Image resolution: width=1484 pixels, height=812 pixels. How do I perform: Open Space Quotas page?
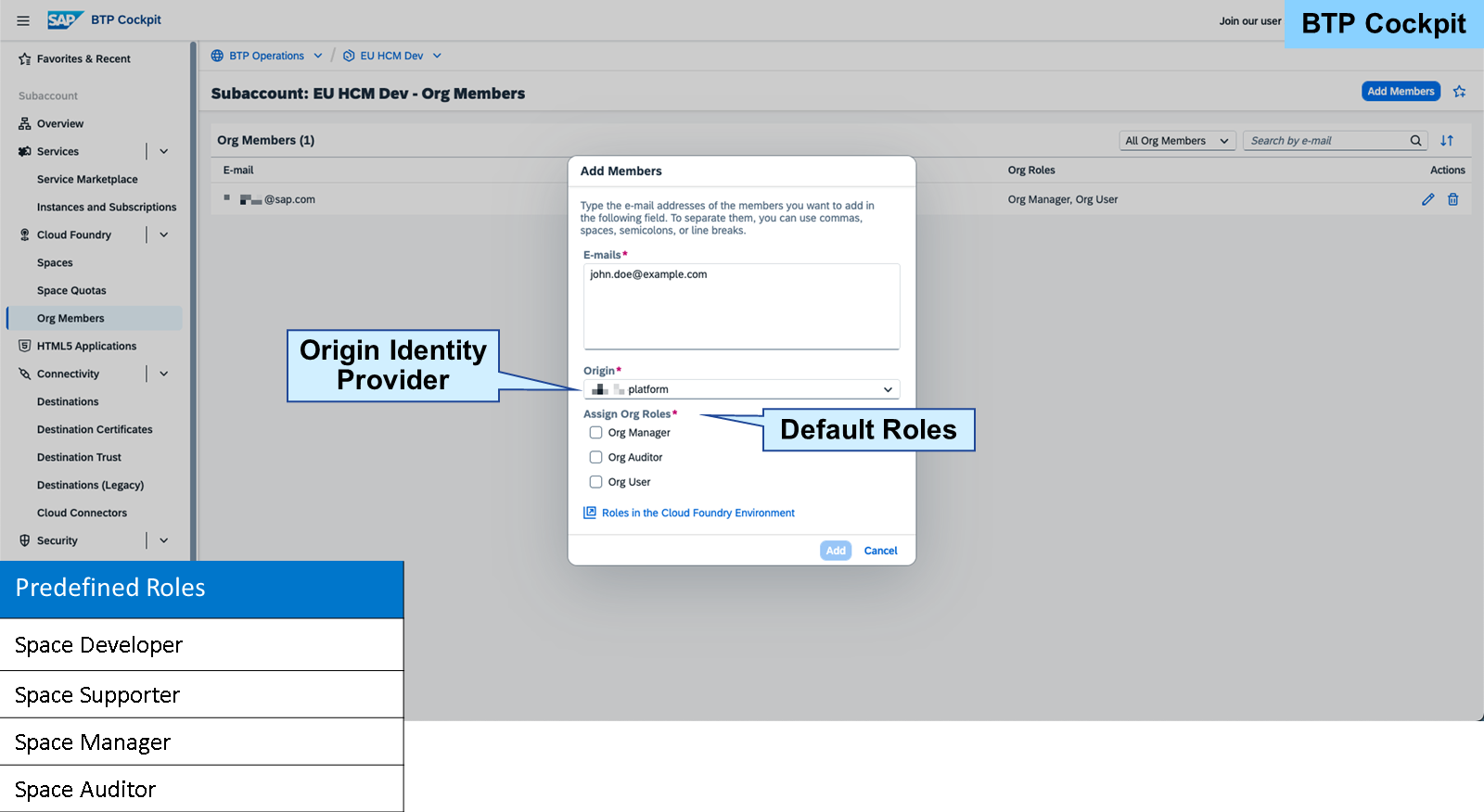(x=71, y=290)
